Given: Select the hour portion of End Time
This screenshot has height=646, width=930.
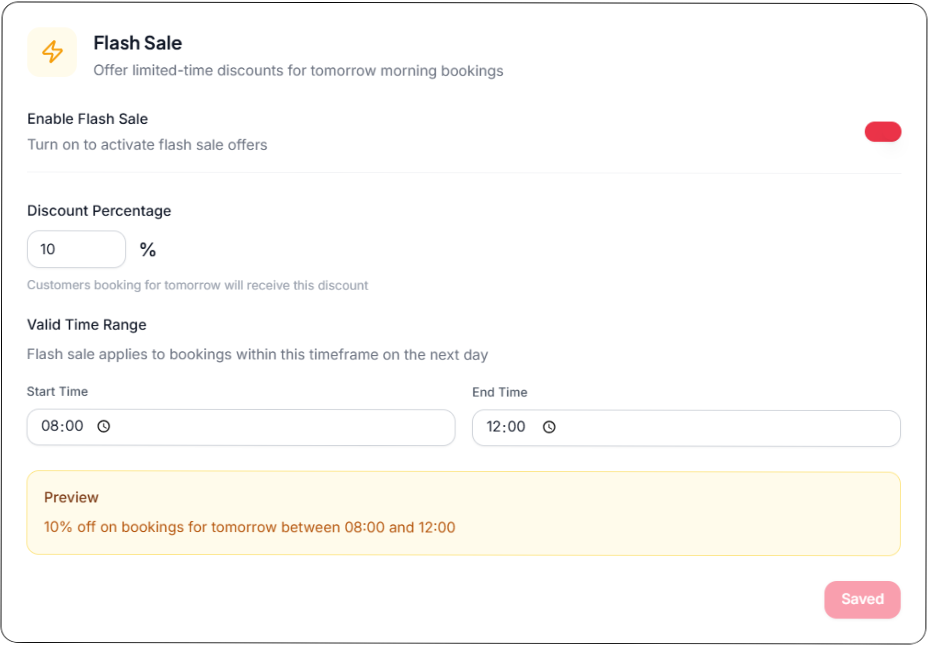Looking at the screenshot, I should pos(495,427).
